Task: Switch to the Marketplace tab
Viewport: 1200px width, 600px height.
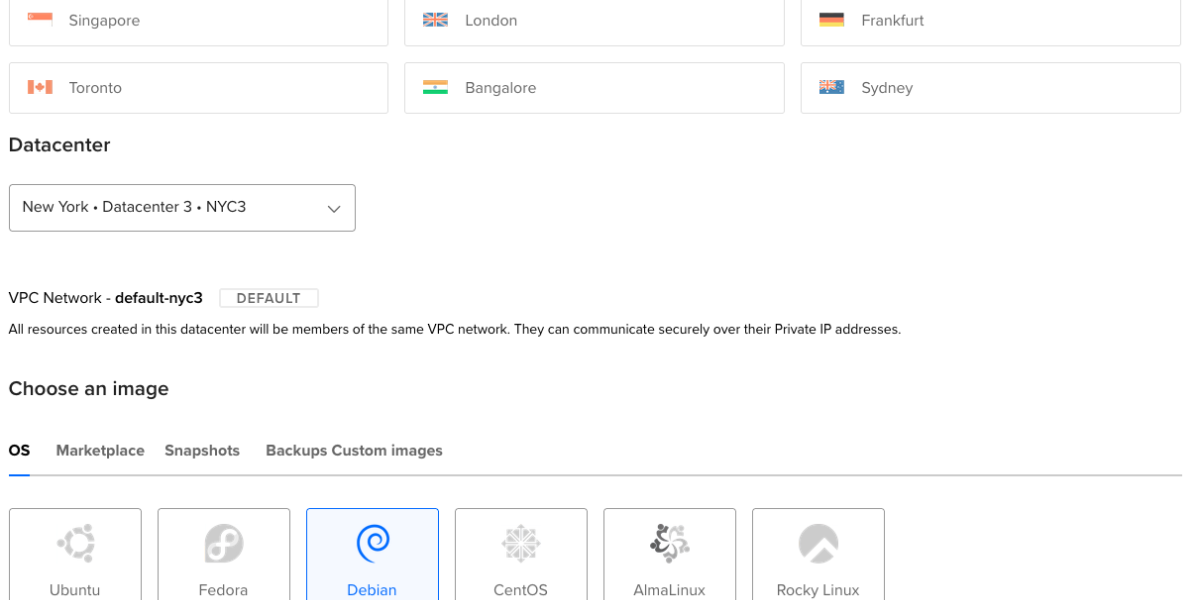Action: [100, 451]
